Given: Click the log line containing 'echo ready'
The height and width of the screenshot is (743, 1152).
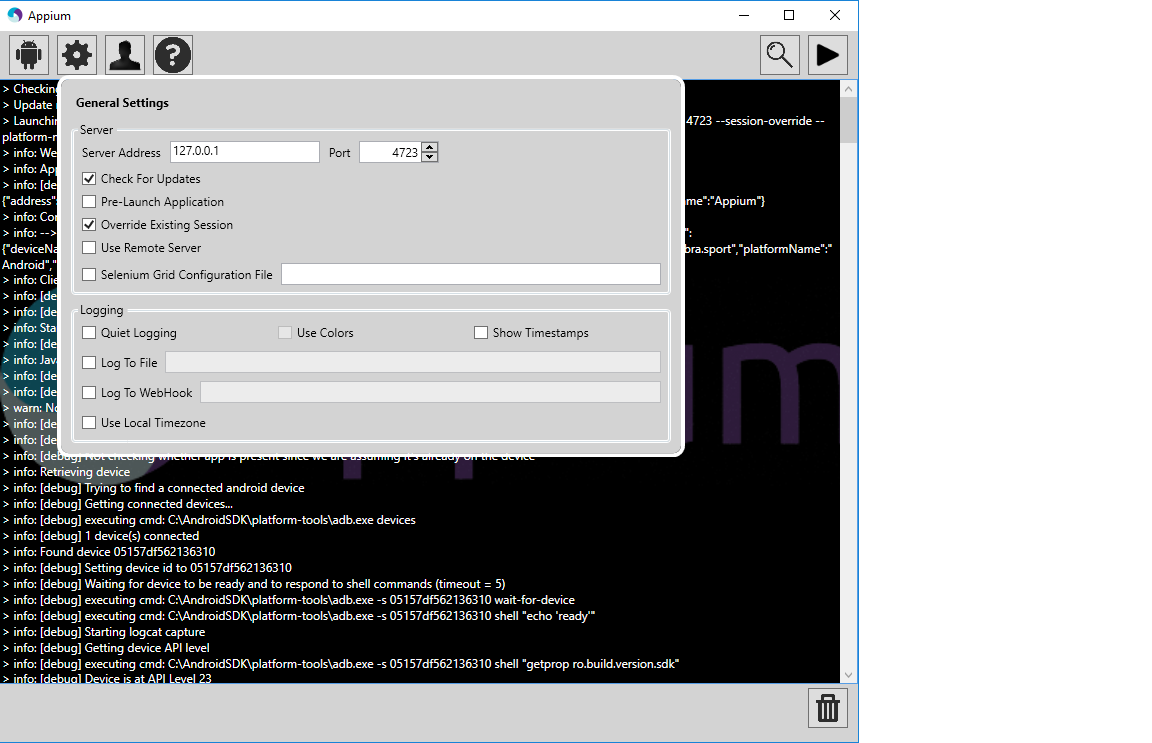Looking at the screenshot, I should [299, 616].
